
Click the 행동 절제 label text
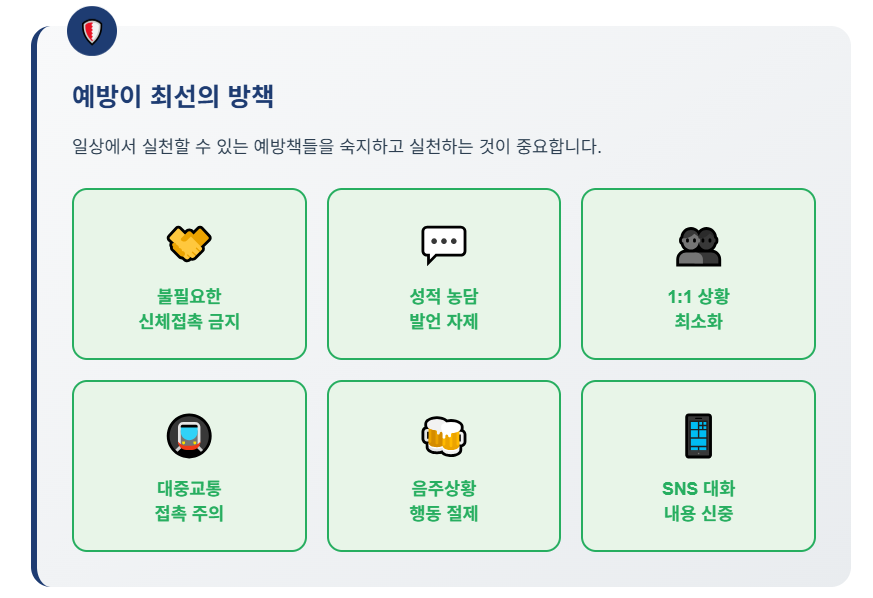[443, 514]
